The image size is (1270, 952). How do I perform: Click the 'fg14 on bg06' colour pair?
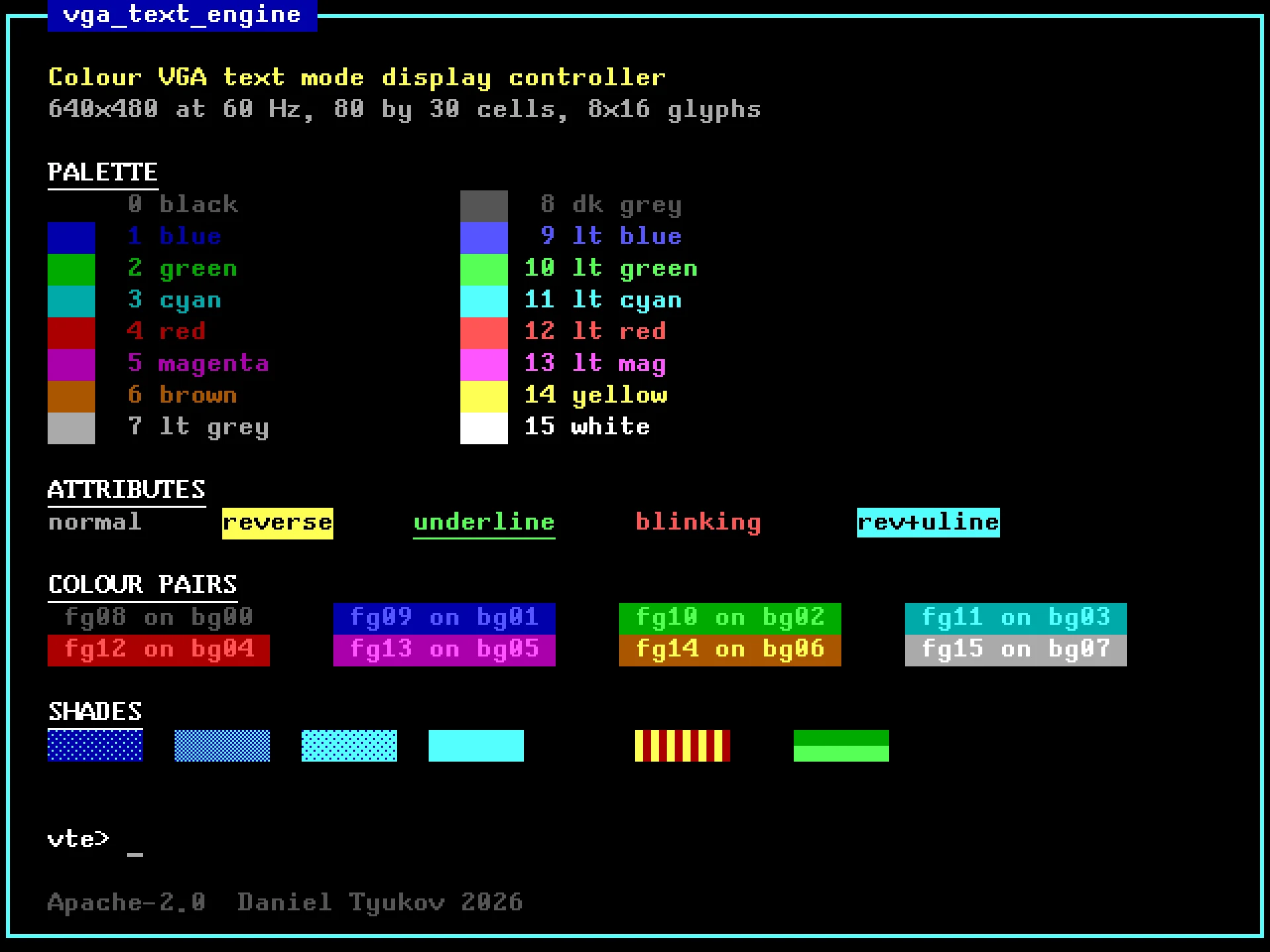(730, 651)
